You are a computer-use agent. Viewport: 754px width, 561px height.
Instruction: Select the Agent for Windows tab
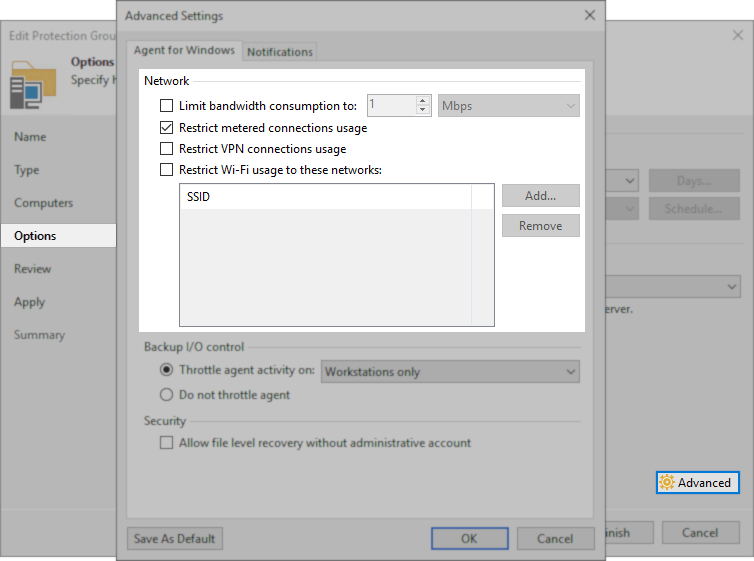[x=184, y=50]
